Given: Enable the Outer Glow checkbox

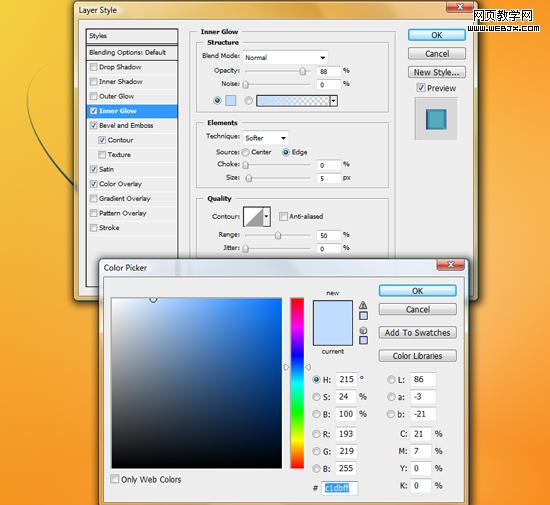Looking at the screenshot, I should tap(94, 96).
